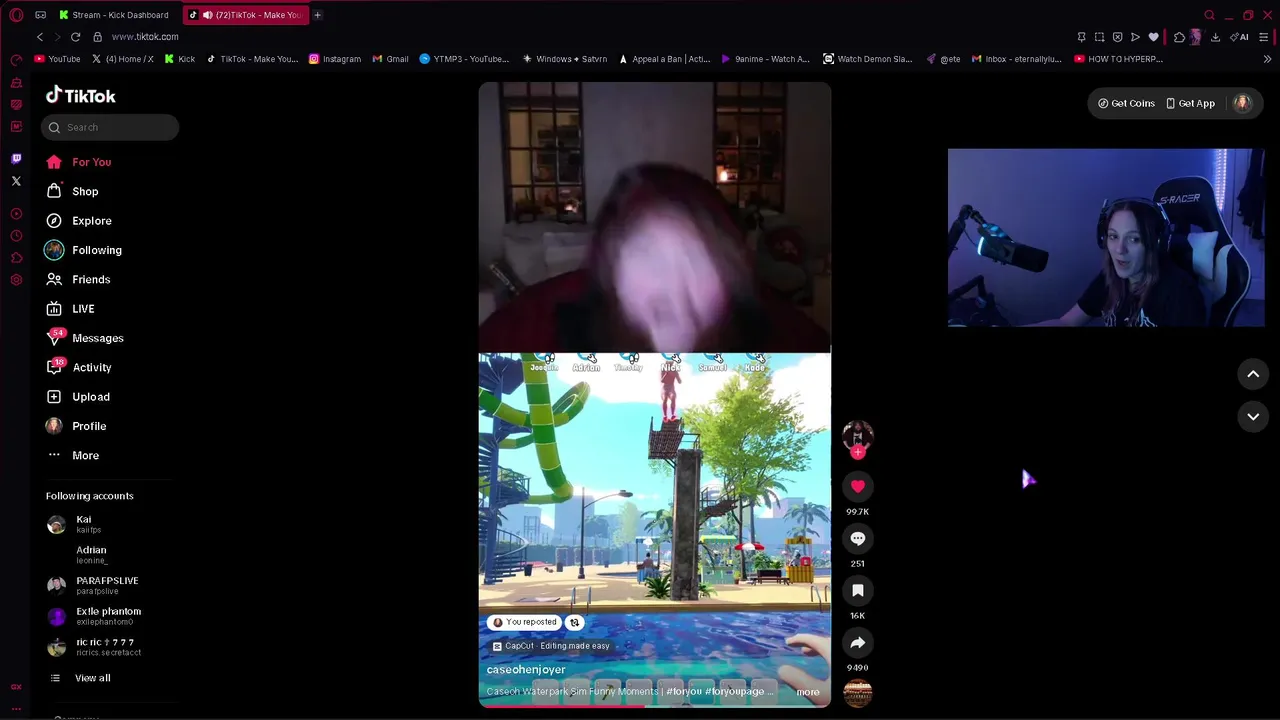The height and width of the screenshot is (720, 1280).
Task: Open the browser AI assistant
Action: (x=1239, y=37)
